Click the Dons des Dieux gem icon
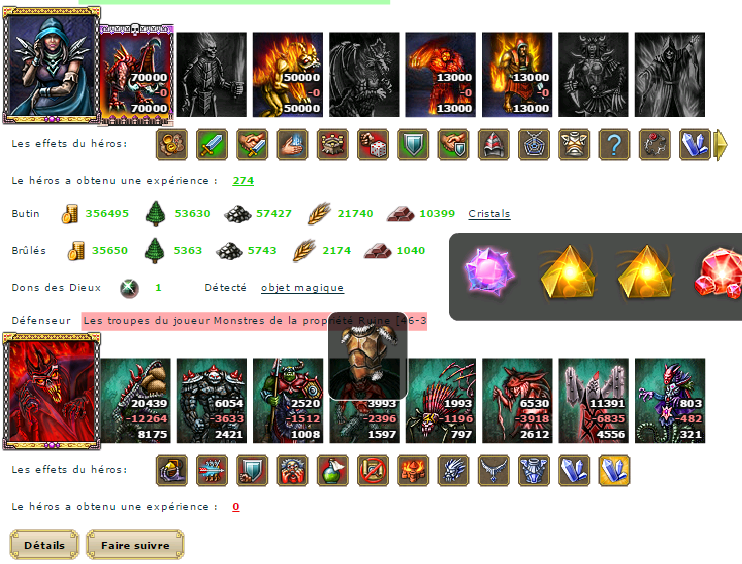Viewport: 742px width, 564px height. pyautogui.click(x=129, y=288)
